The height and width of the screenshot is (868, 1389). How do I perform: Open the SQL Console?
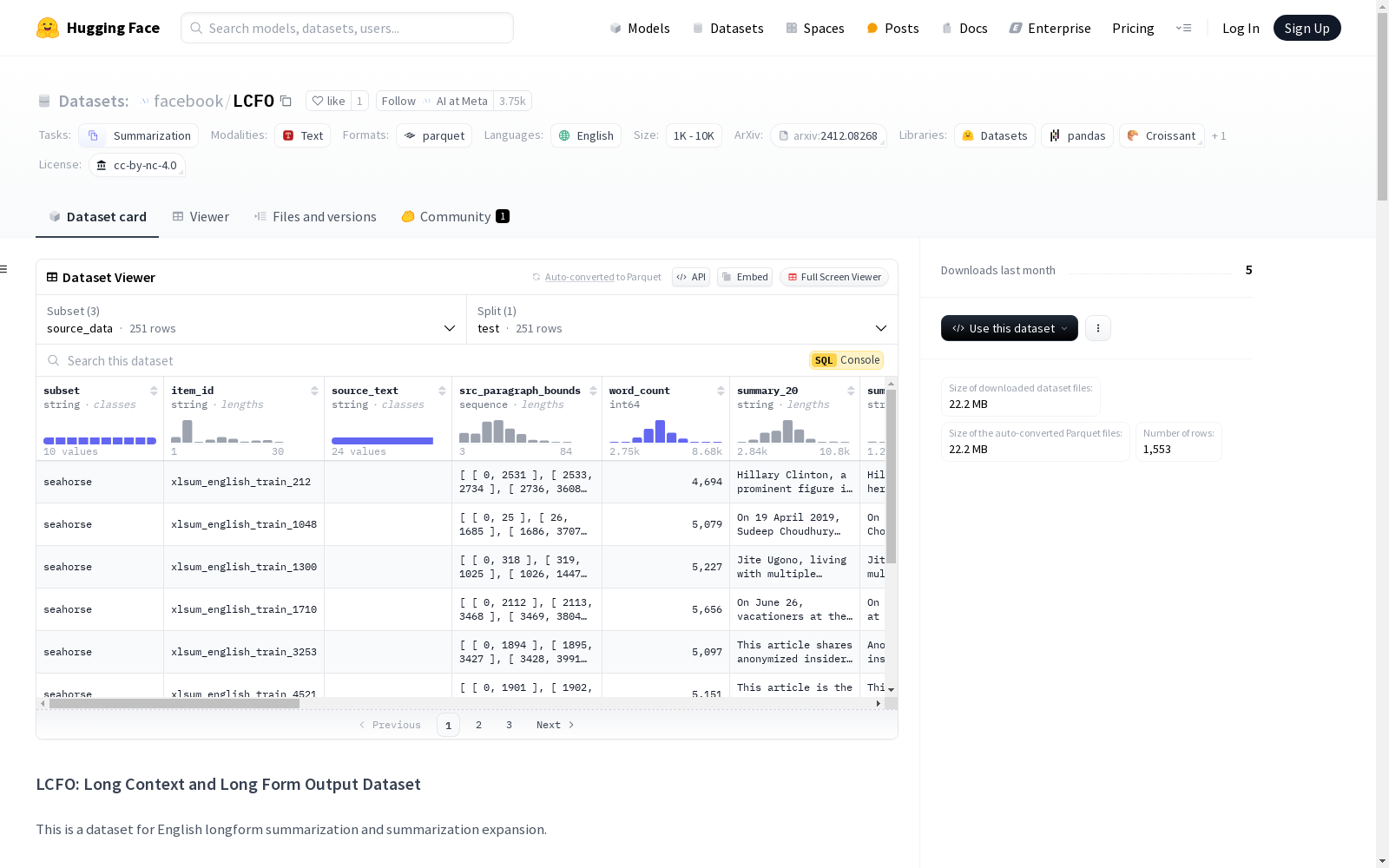click(x=846, y=360)
